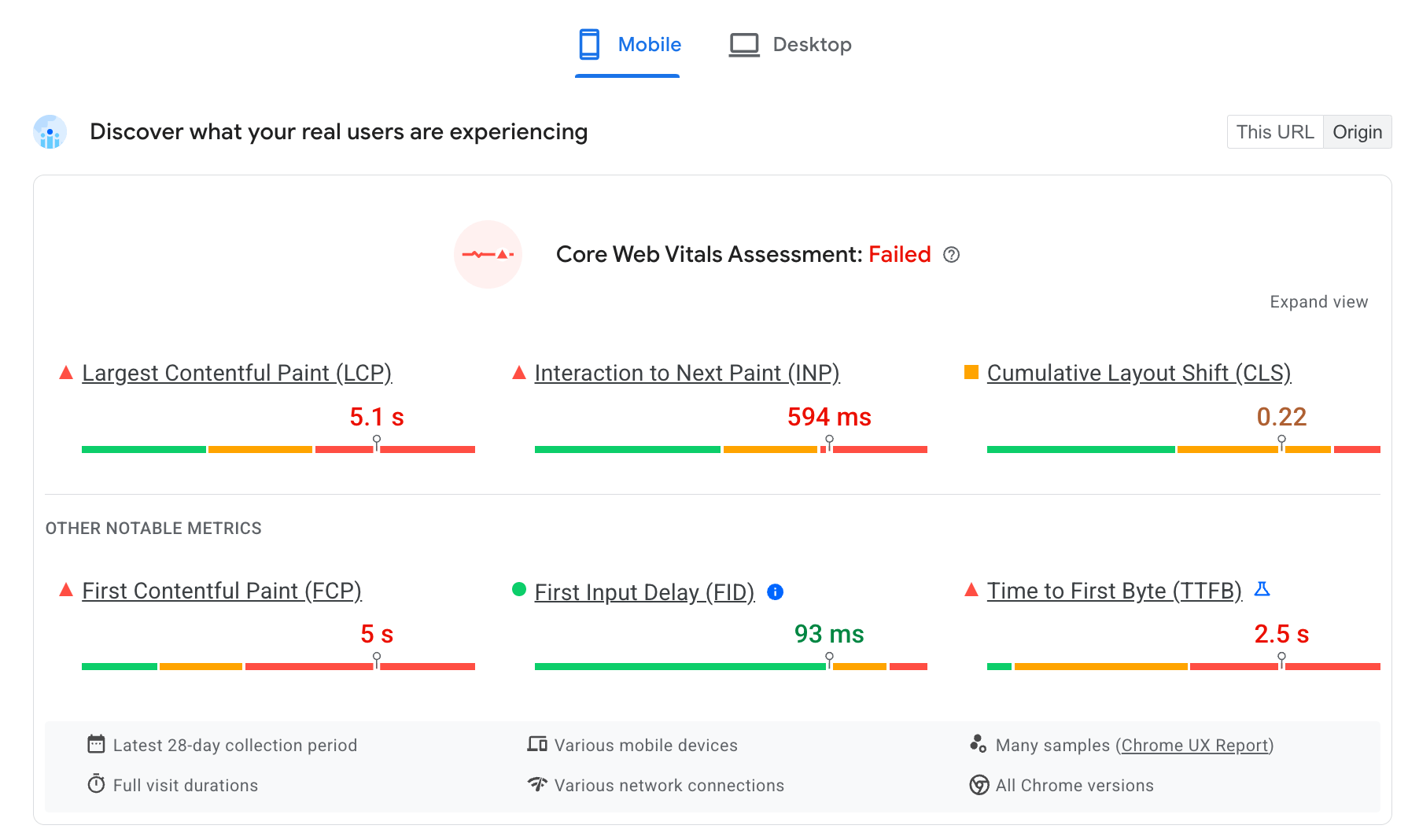1408x840 pixels.
Task: Click the info icon beside First Input Delay
Action: click(776, 591)
